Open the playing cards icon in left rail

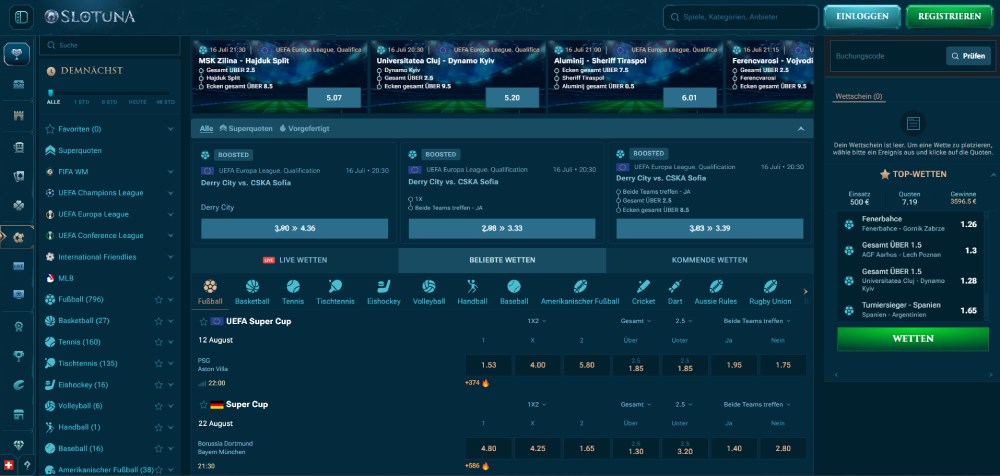pos(18,176)
